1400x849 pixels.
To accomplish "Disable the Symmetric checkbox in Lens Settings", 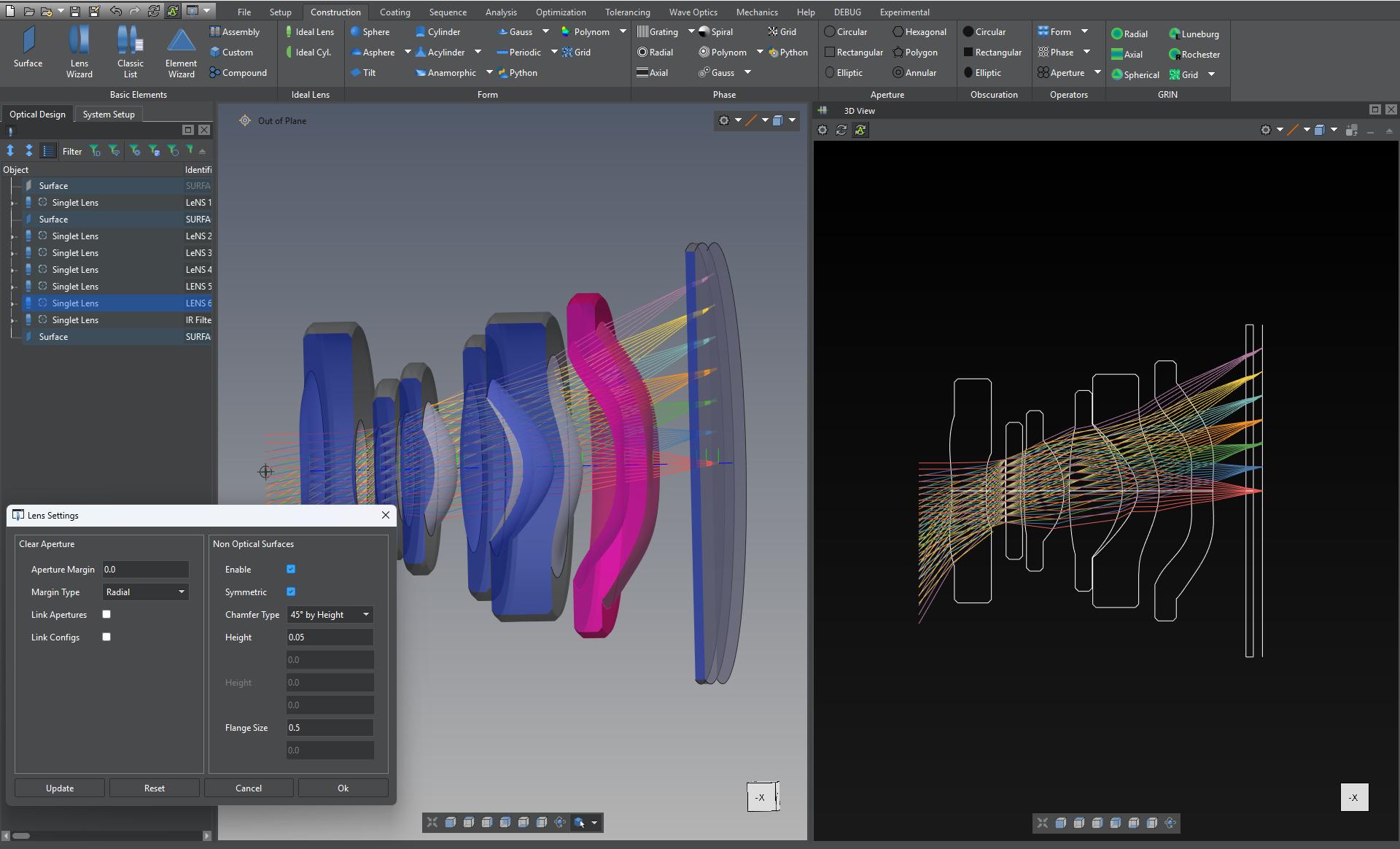I will (291, 592).
